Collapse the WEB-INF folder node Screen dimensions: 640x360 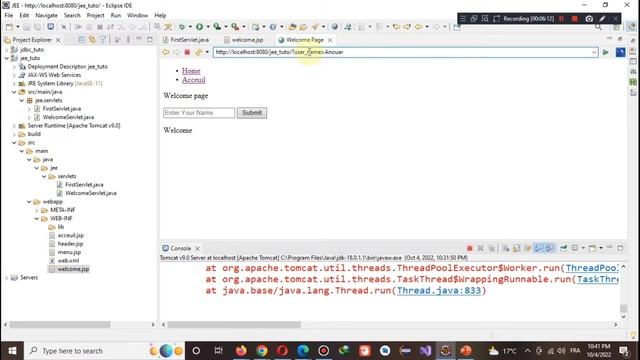pos(37,218)
